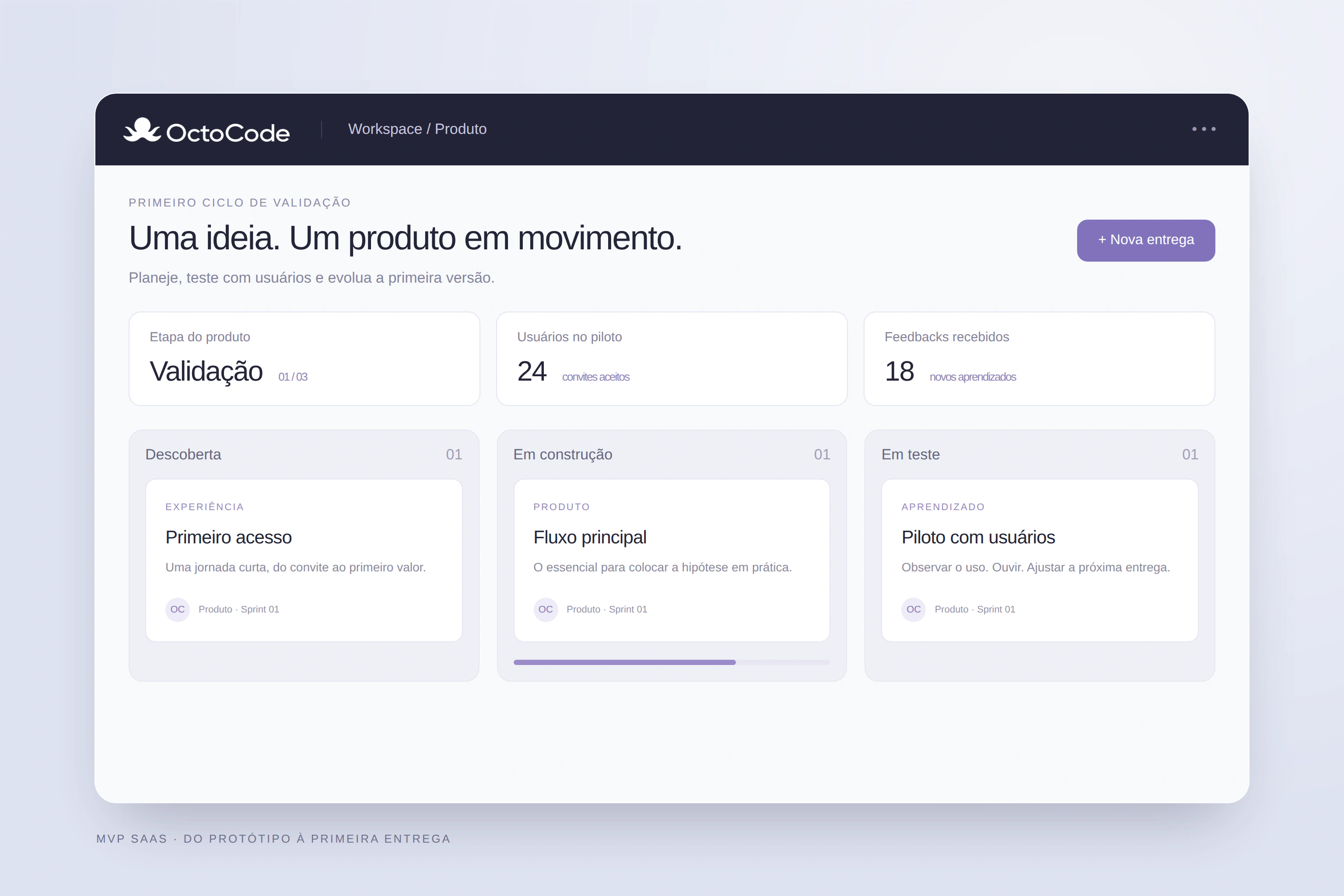Select the Descoberta column header
Viewport: 1344px width, 896px height.
coord(183,454)
